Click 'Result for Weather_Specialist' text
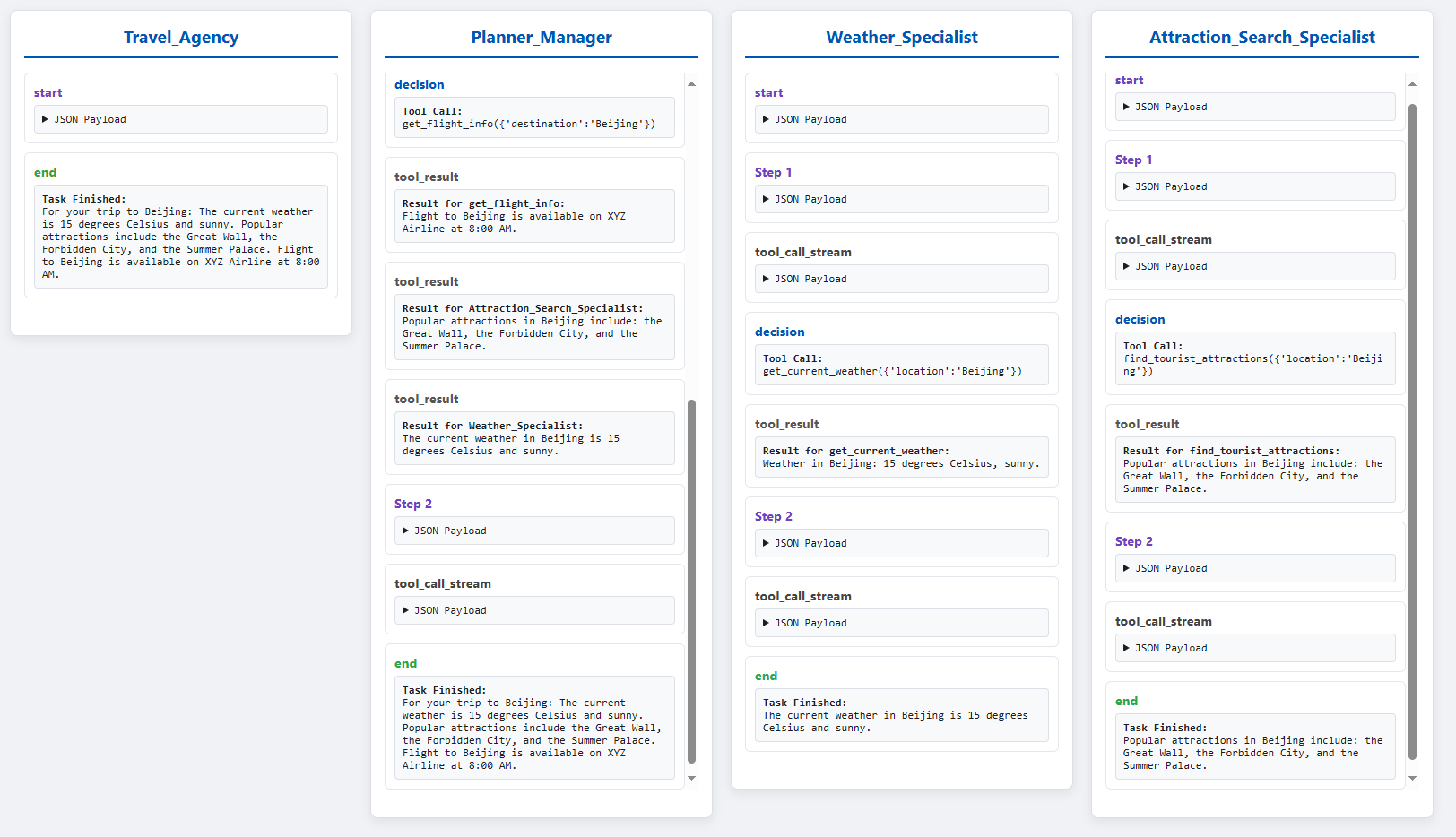 click(492, 426)
